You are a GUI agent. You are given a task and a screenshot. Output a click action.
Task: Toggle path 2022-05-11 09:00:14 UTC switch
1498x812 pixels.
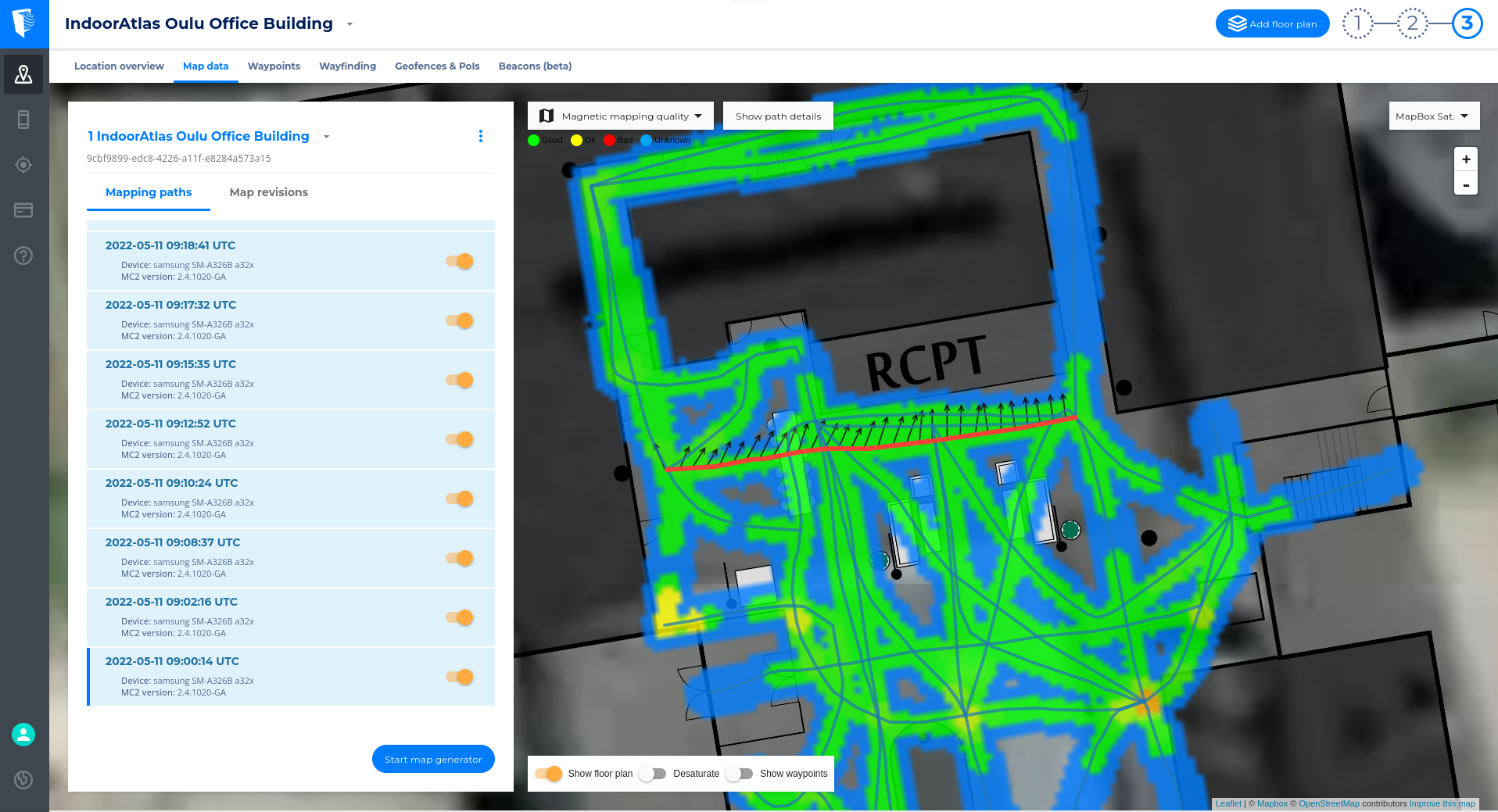460,677
